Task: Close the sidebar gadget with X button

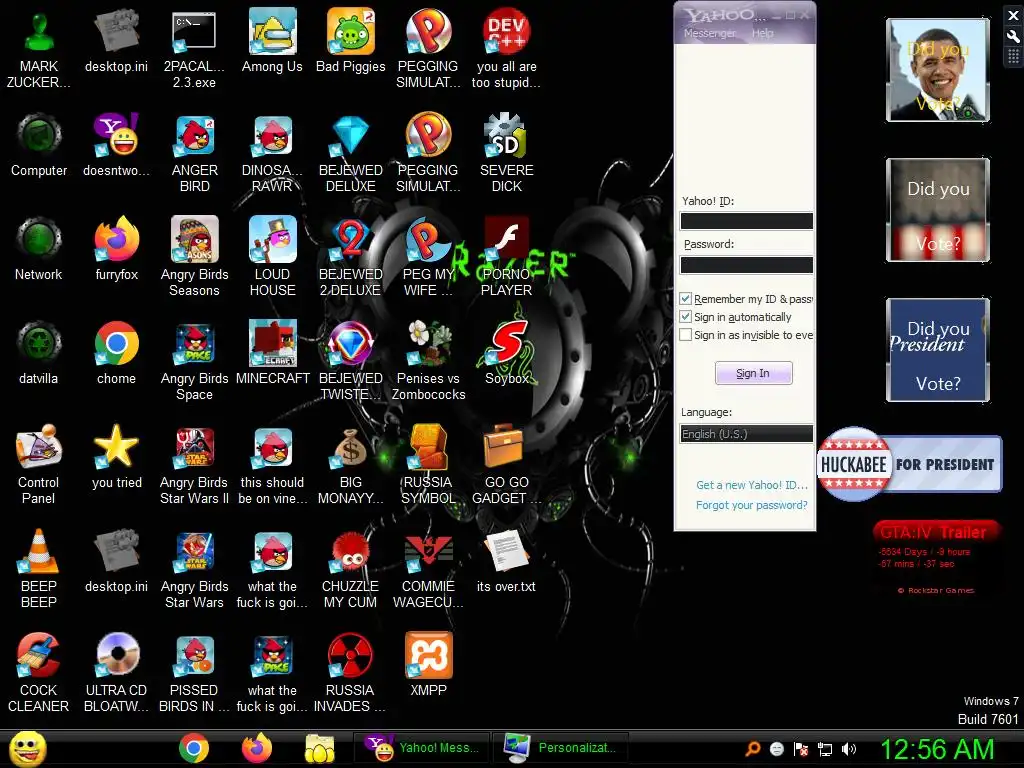Action: pos(1014,15)
